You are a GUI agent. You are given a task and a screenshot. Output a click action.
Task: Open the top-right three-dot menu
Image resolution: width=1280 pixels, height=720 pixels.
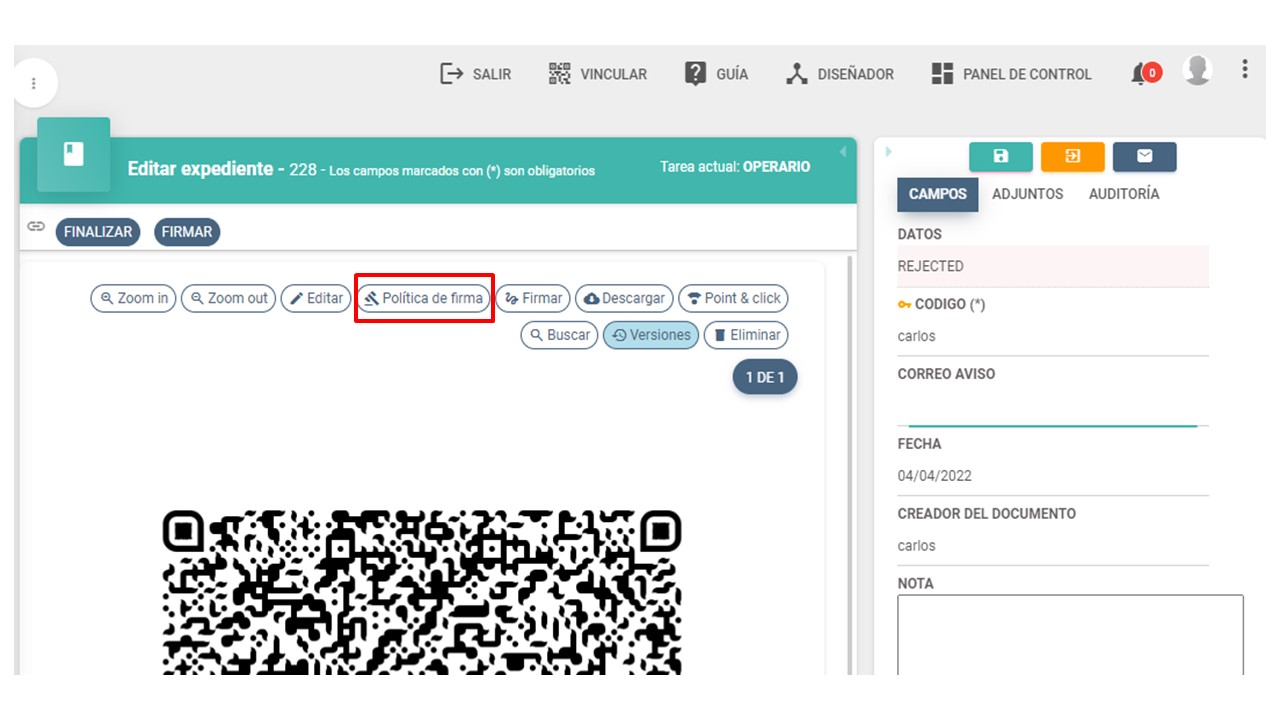(1245, 69)
